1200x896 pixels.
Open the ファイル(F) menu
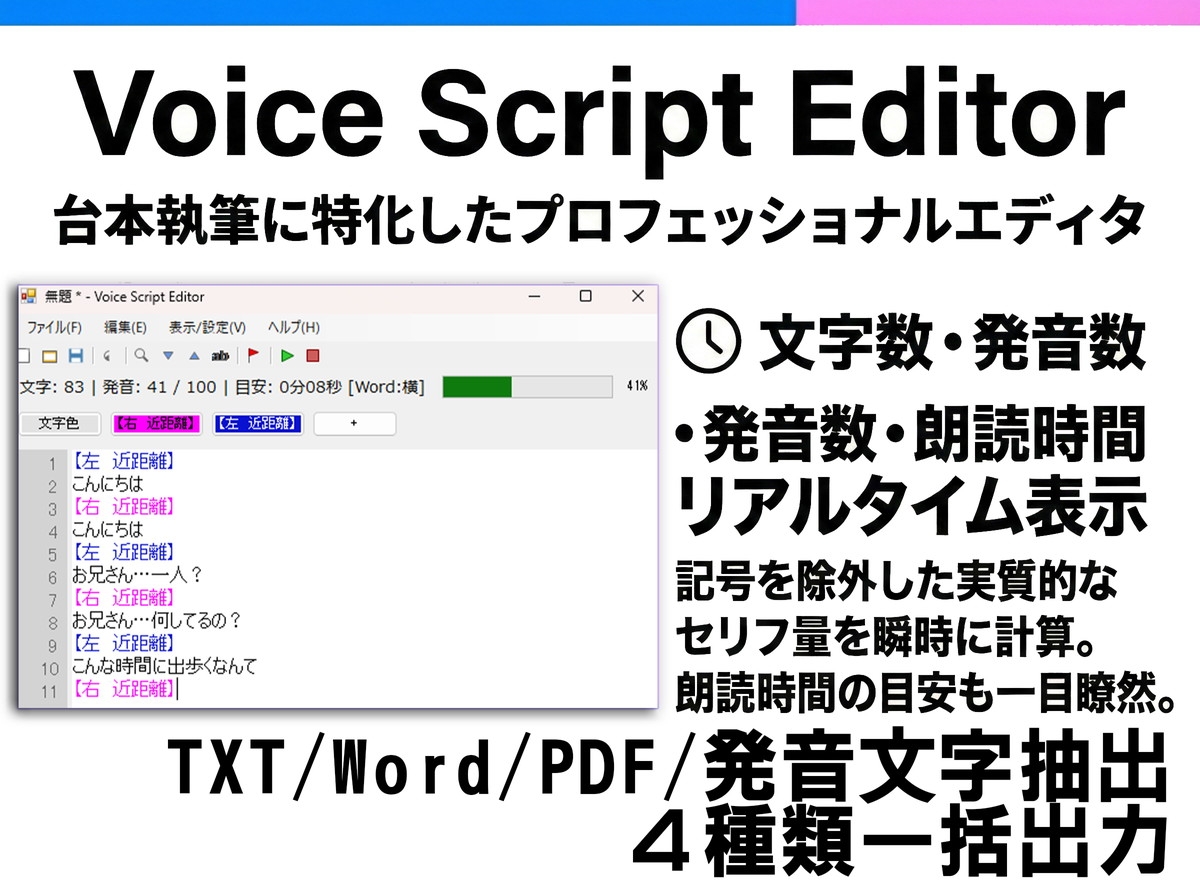54,327
